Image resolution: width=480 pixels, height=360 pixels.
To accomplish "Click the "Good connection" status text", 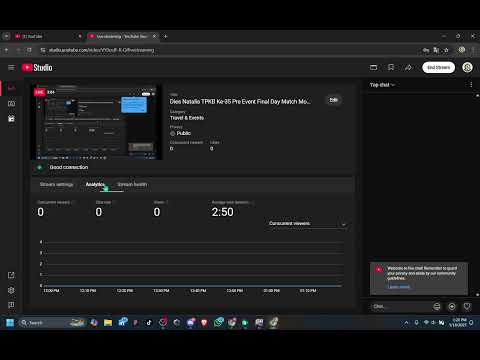I will pyautogui.click(x=69, y=167).
